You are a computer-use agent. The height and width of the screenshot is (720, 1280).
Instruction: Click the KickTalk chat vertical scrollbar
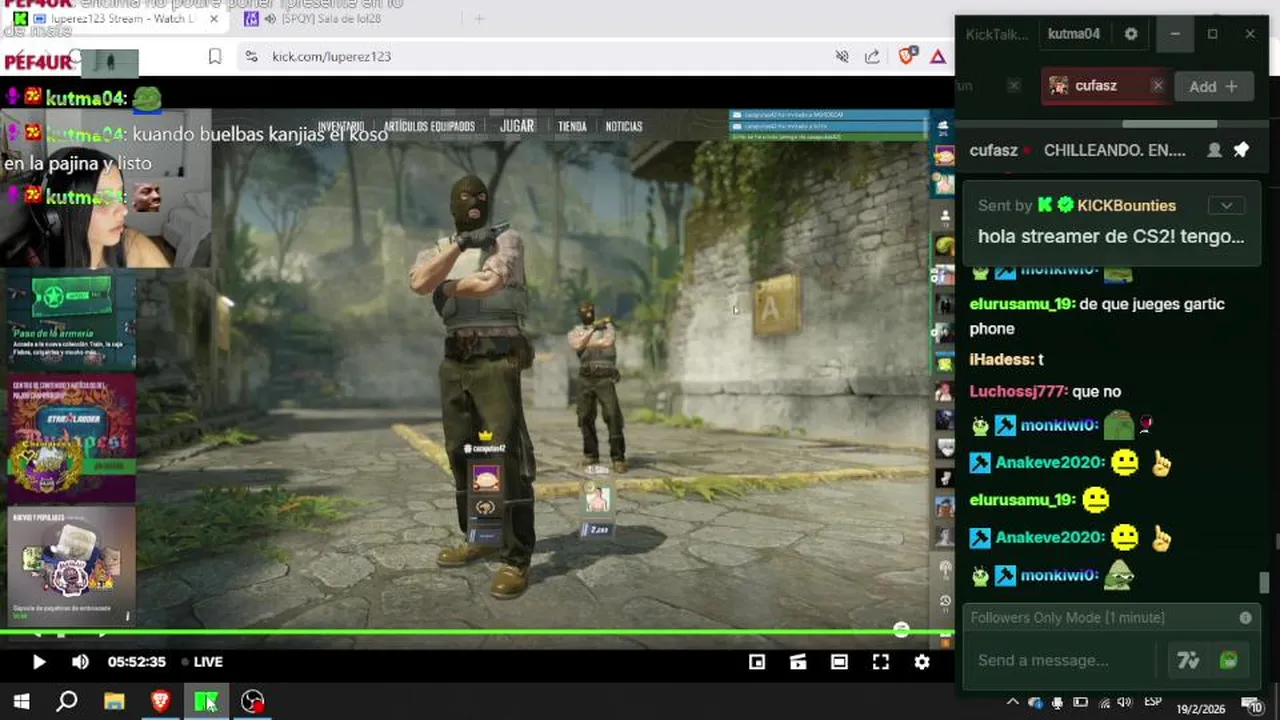[1264, 582]
